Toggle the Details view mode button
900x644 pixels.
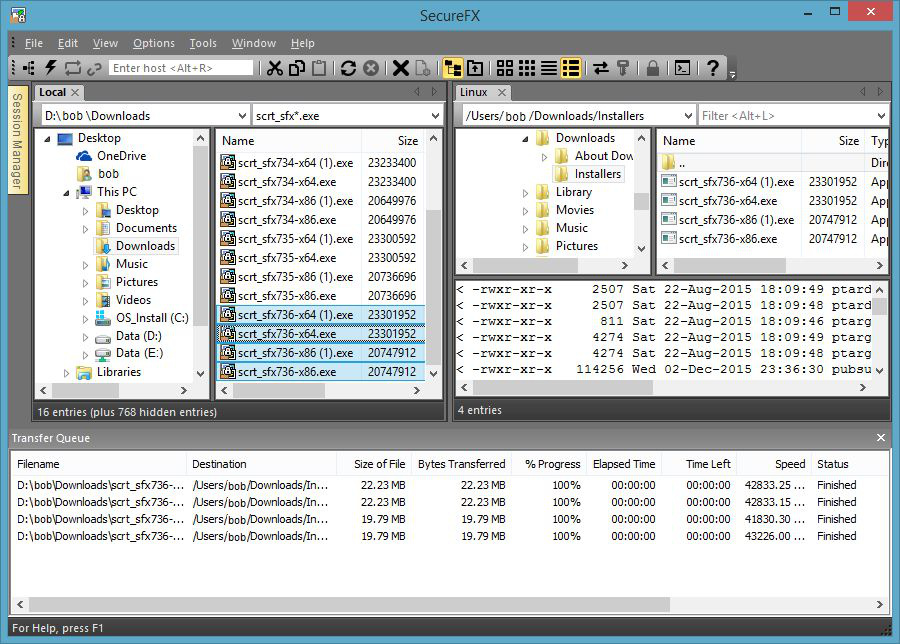(571, 68)
